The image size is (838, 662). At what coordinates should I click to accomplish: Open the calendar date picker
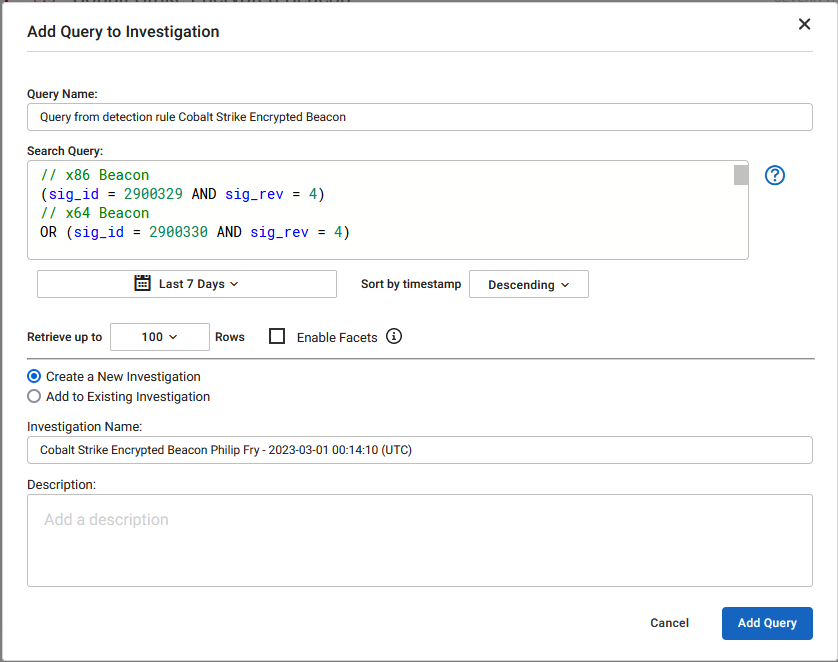click(144, 284)
